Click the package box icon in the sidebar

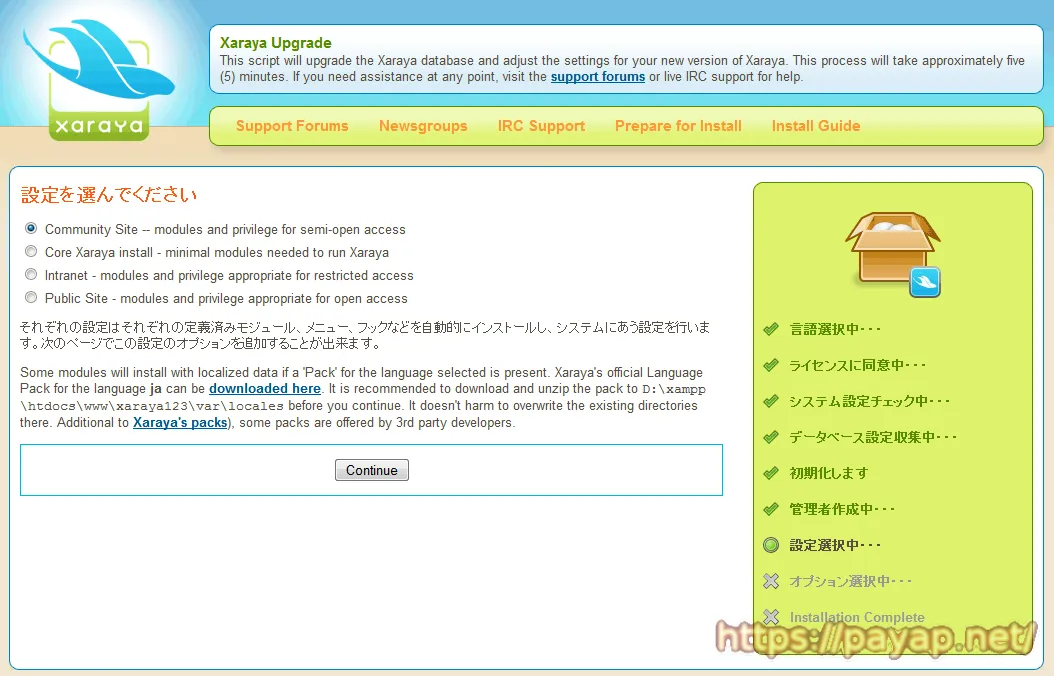[893, 250]
